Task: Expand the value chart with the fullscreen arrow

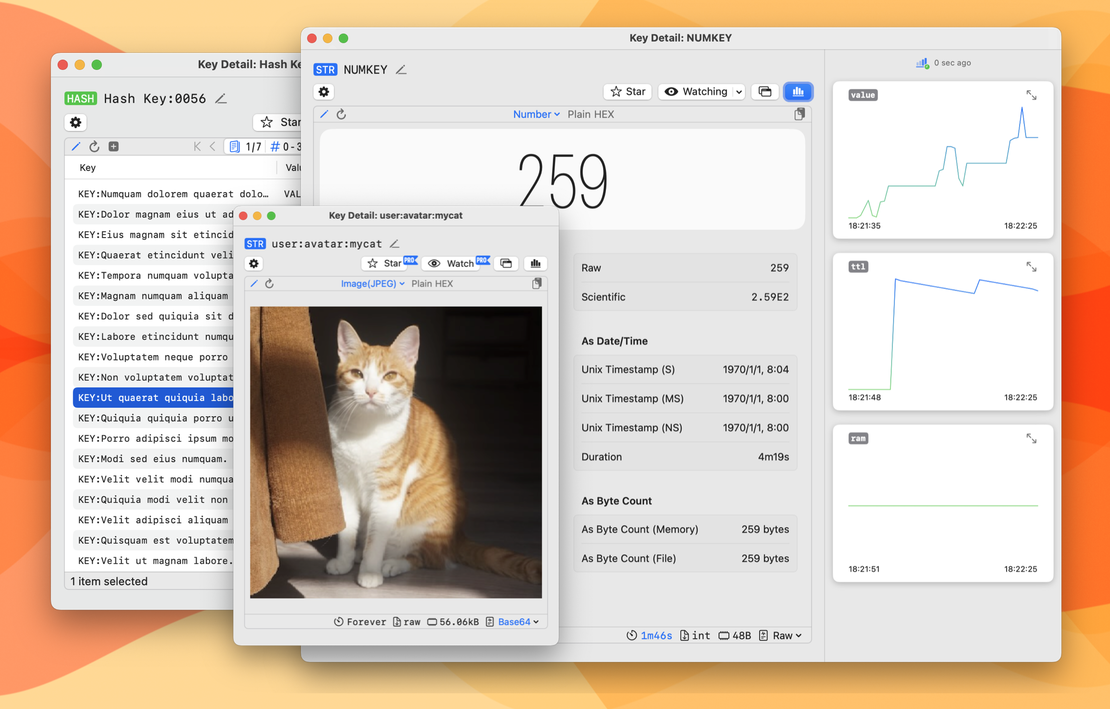Action: pos(1031,95)
